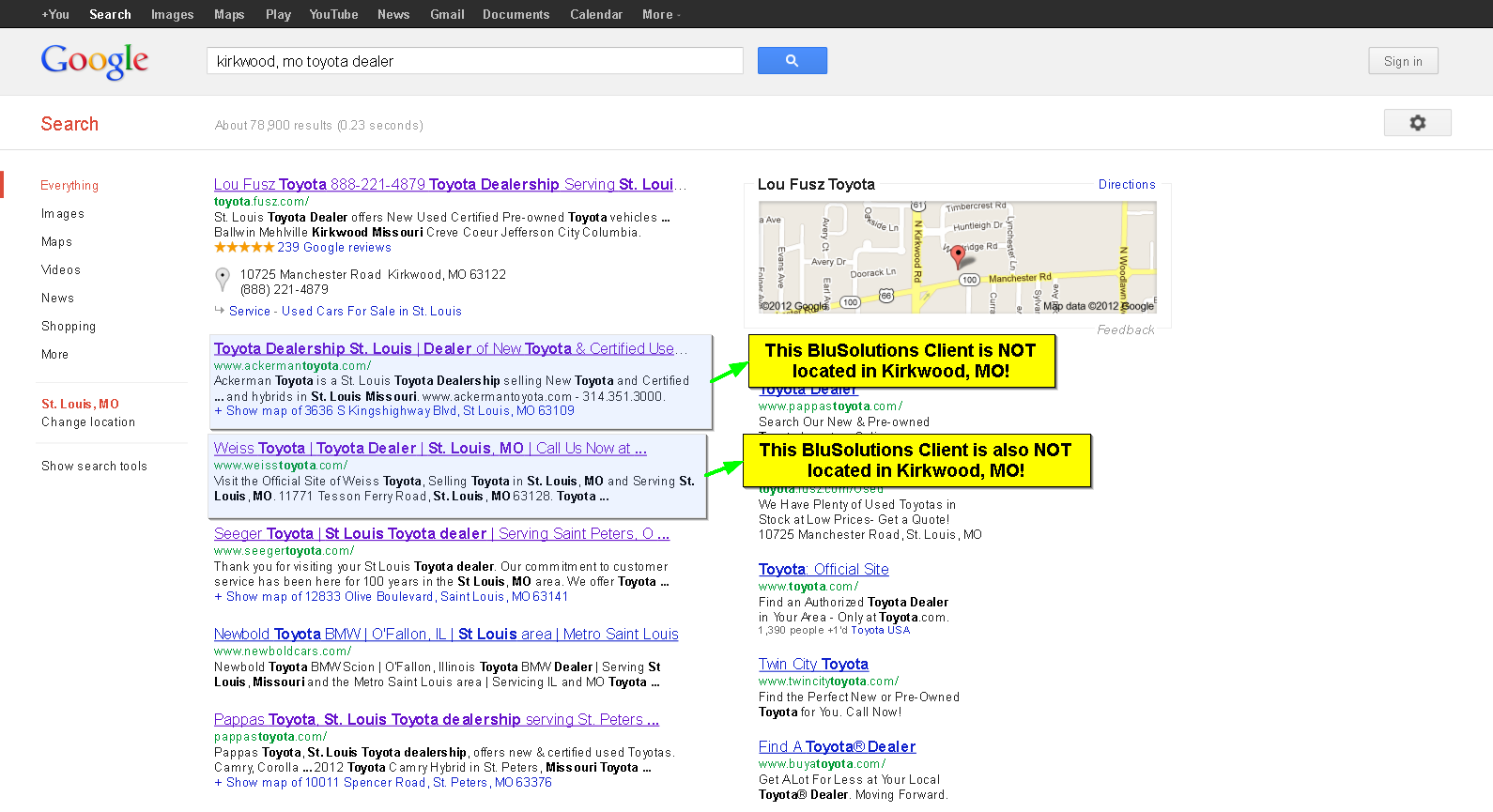
Task: Expand More in left sidebar
Action: [54, 355]
